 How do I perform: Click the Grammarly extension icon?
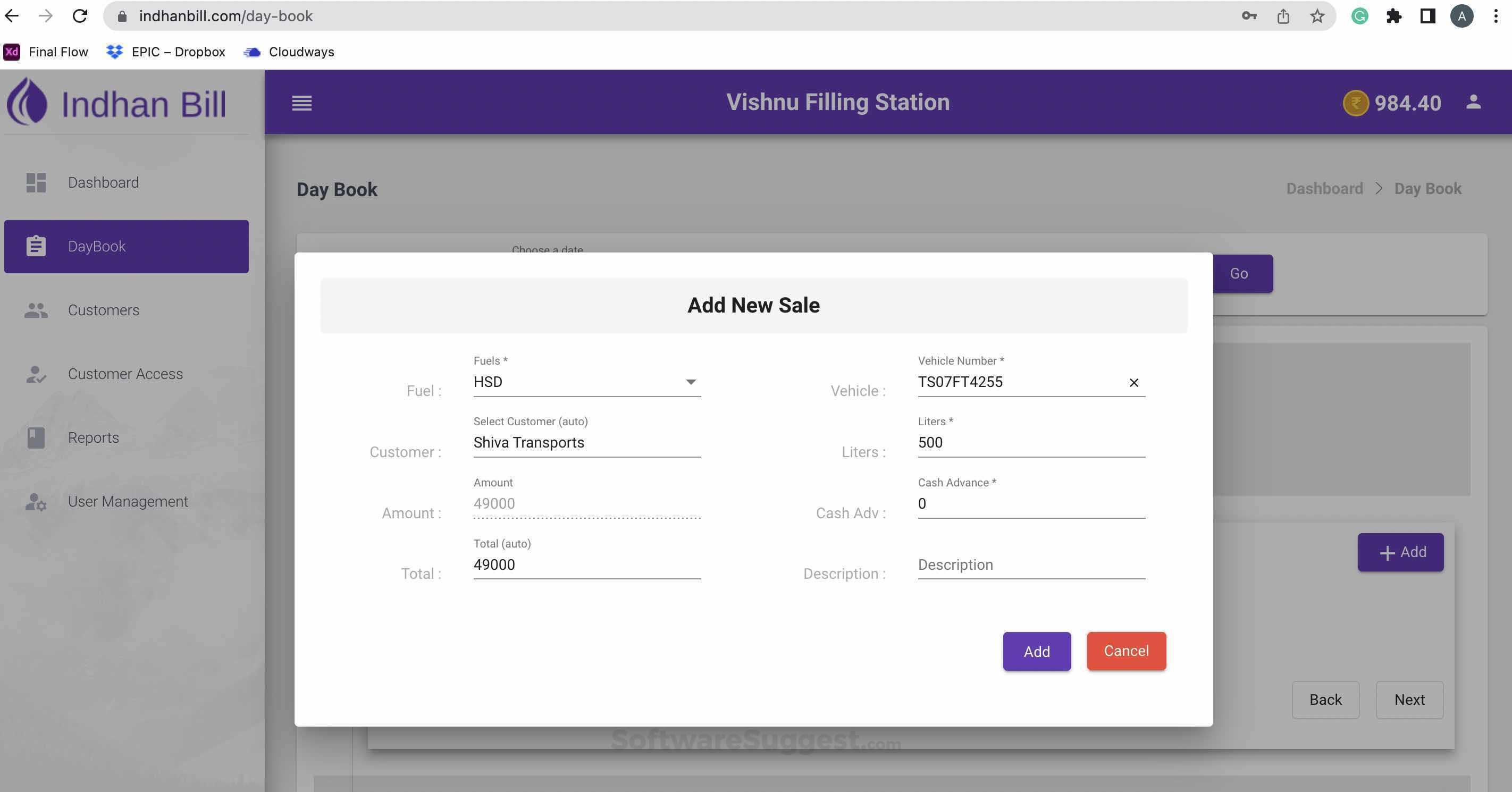[x=1359, y=16]
